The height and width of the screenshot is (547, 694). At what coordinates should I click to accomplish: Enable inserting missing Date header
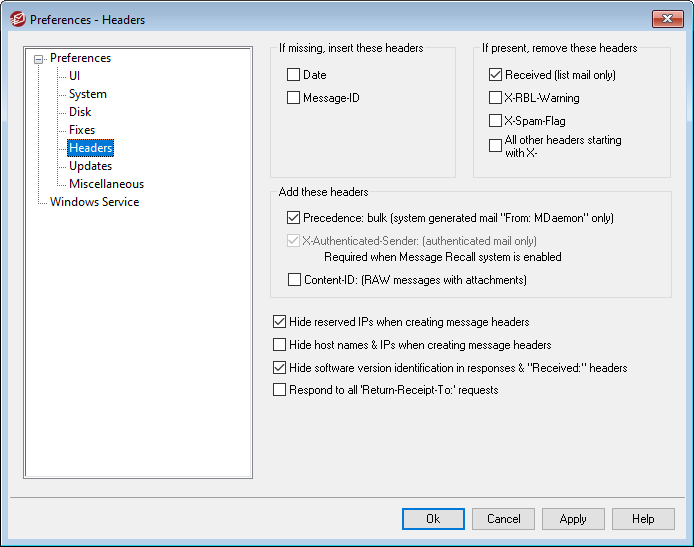pyautogui.click(x=294, y=75)
